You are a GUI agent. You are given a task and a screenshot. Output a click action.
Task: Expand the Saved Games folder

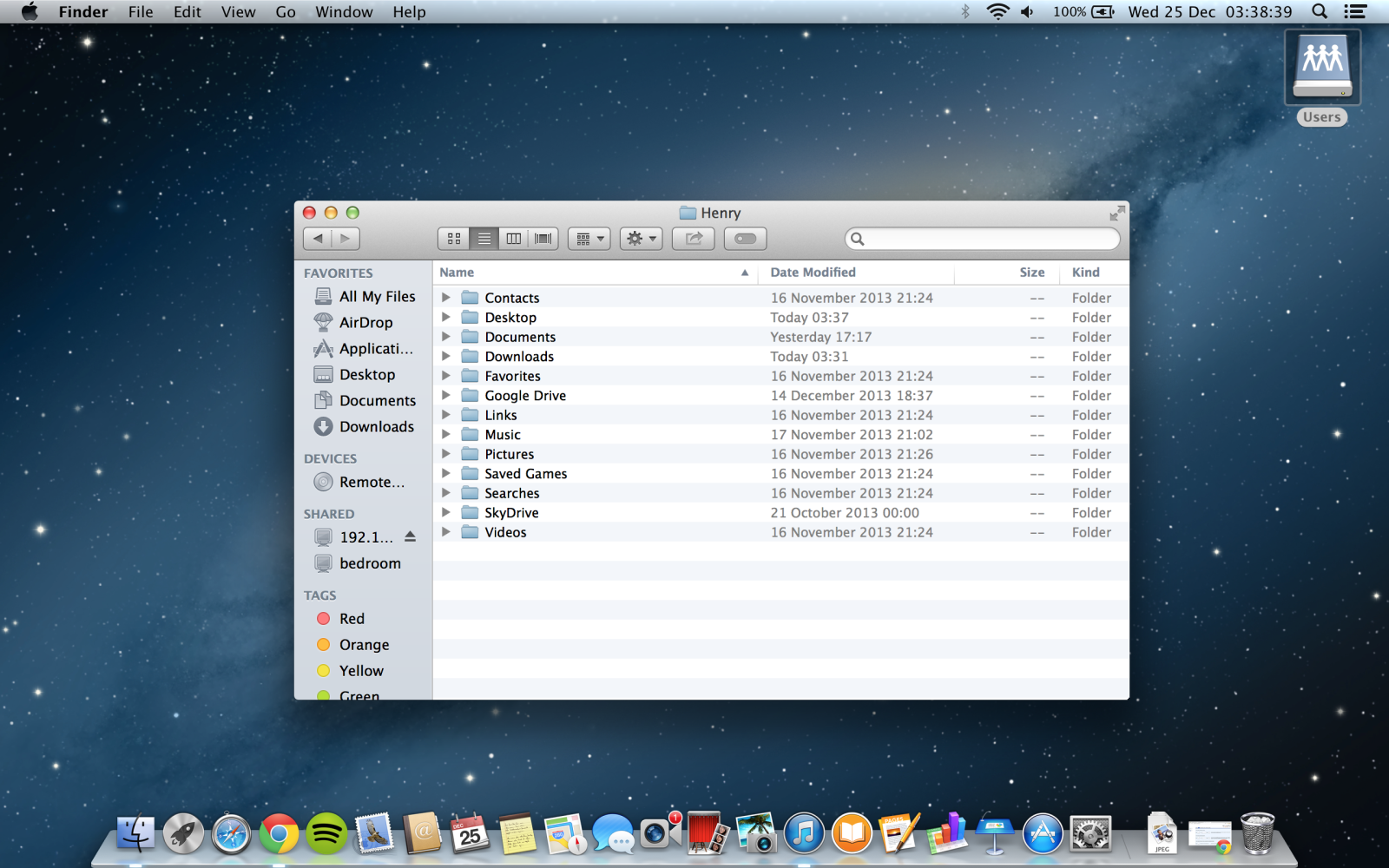[446, 474]
